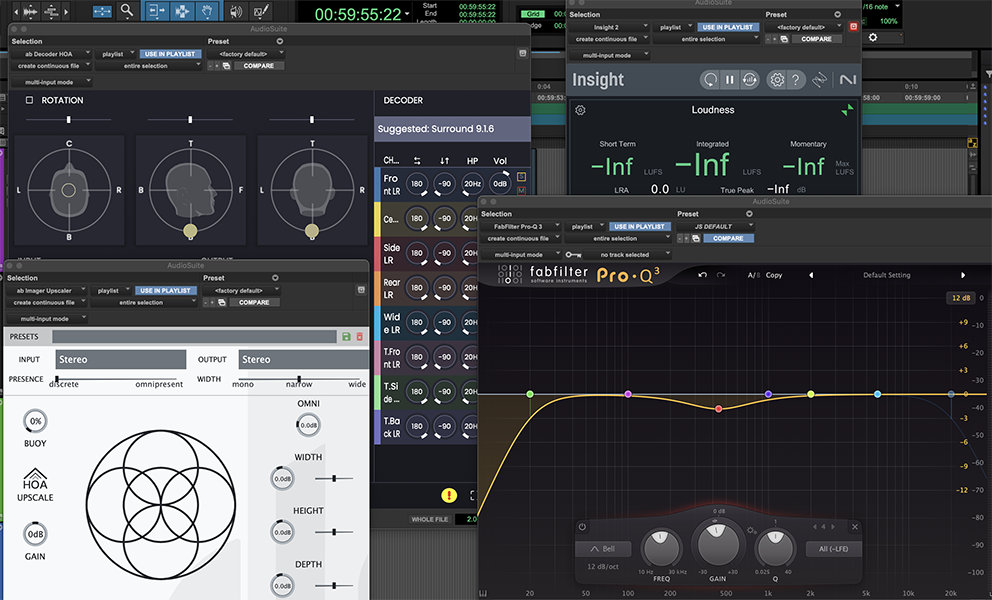Click COMPARE in Insight 2 window
Viewport: 992px width, 600px height.
817,39
